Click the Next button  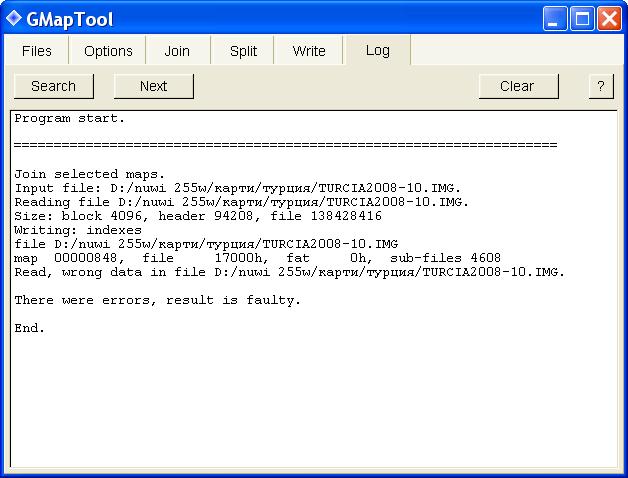tap(154, 86)
